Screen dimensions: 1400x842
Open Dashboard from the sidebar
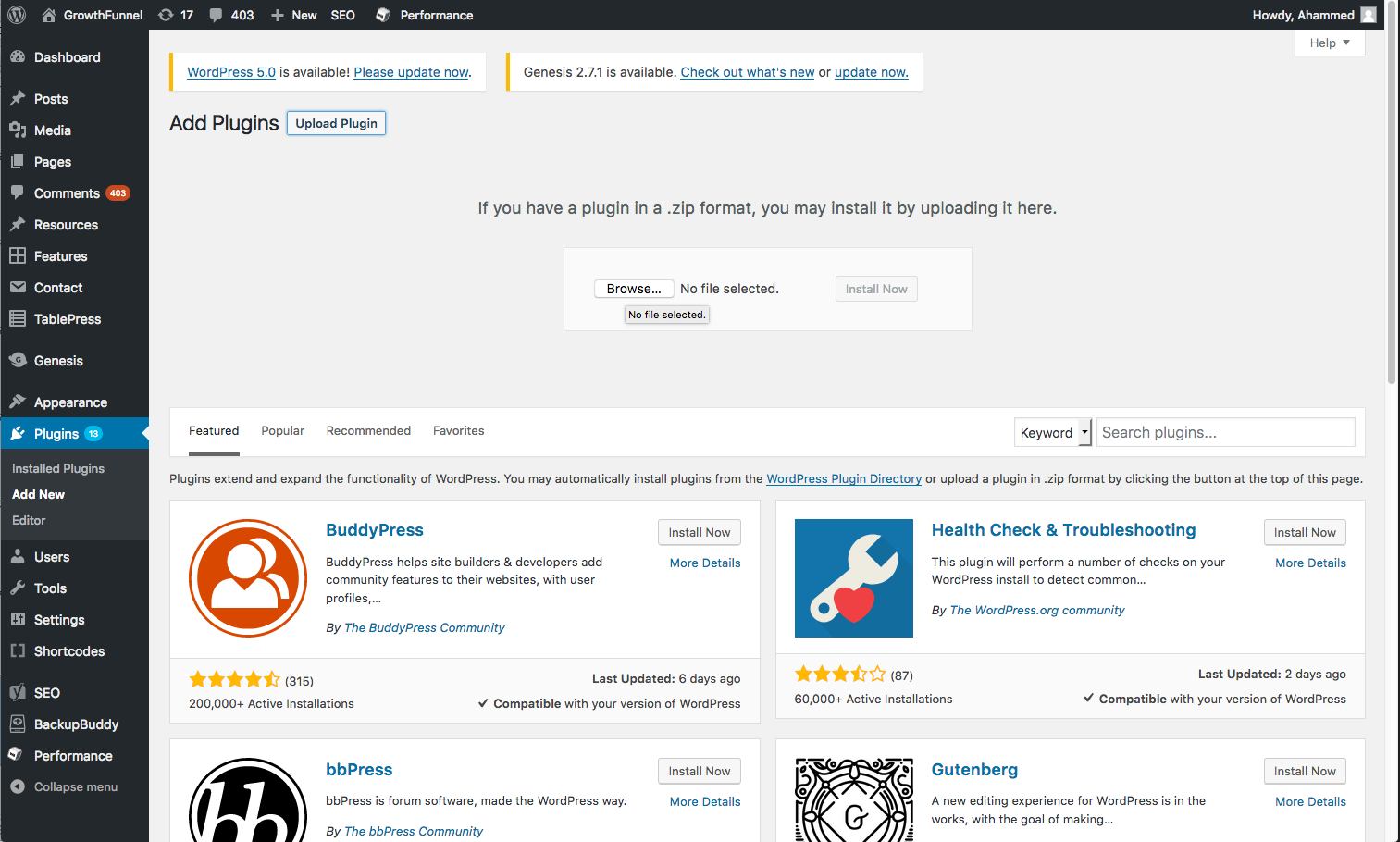point(67,57)
